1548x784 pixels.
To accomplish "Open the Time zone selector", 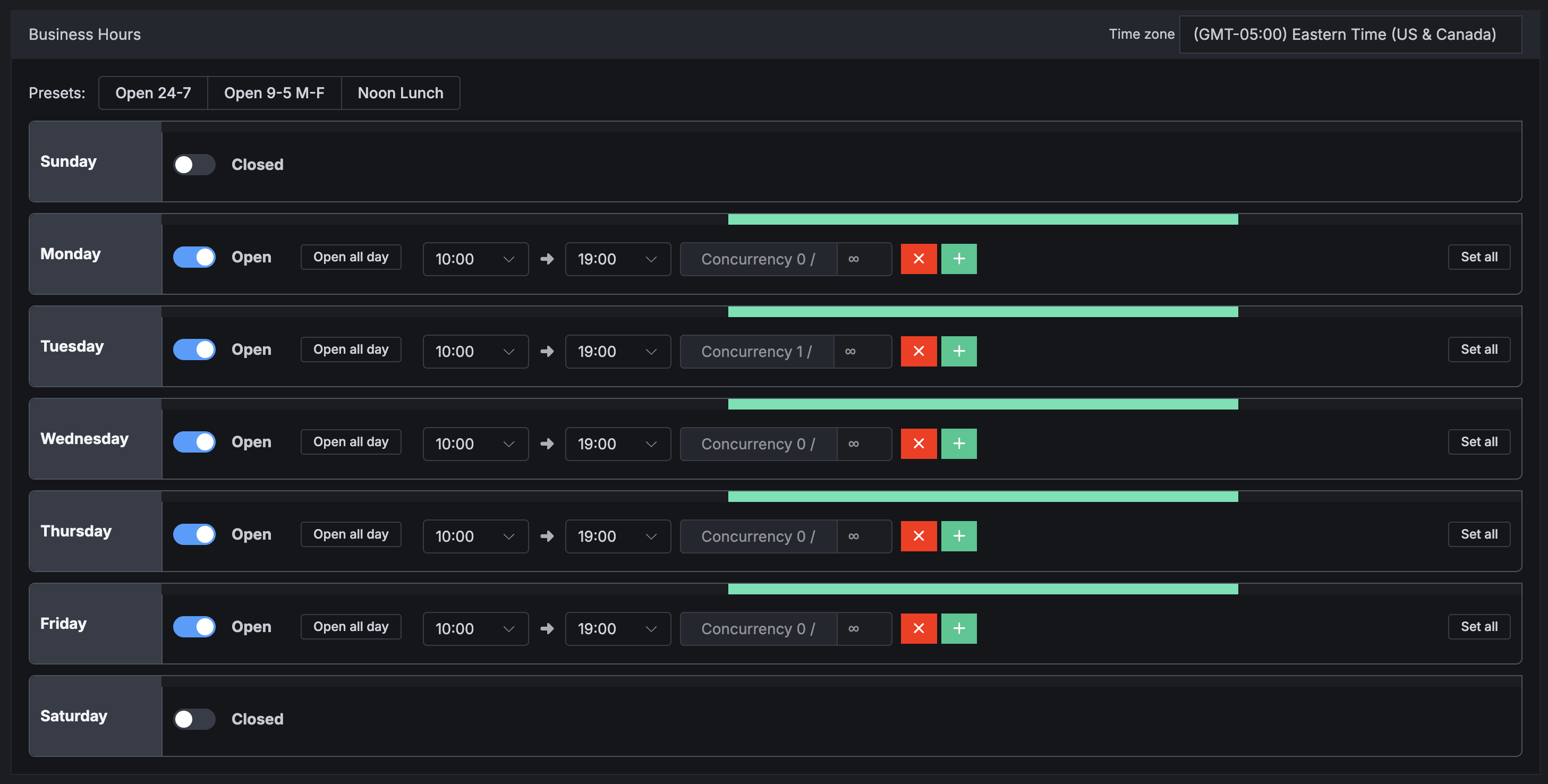I will 1350,34.
